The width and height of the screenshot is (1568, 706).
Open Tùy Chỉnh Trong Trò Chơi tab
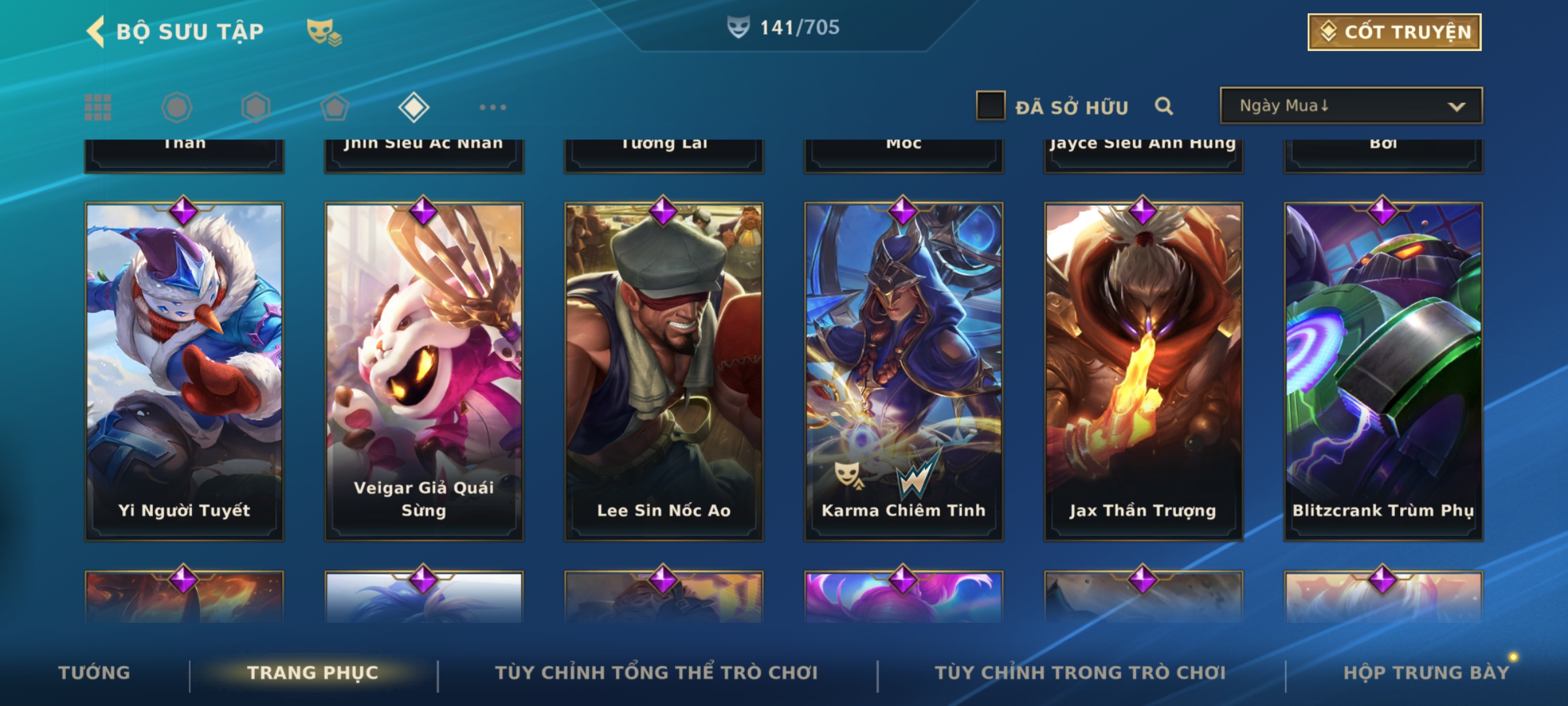pyautogui.click(x=1080, y=673)
